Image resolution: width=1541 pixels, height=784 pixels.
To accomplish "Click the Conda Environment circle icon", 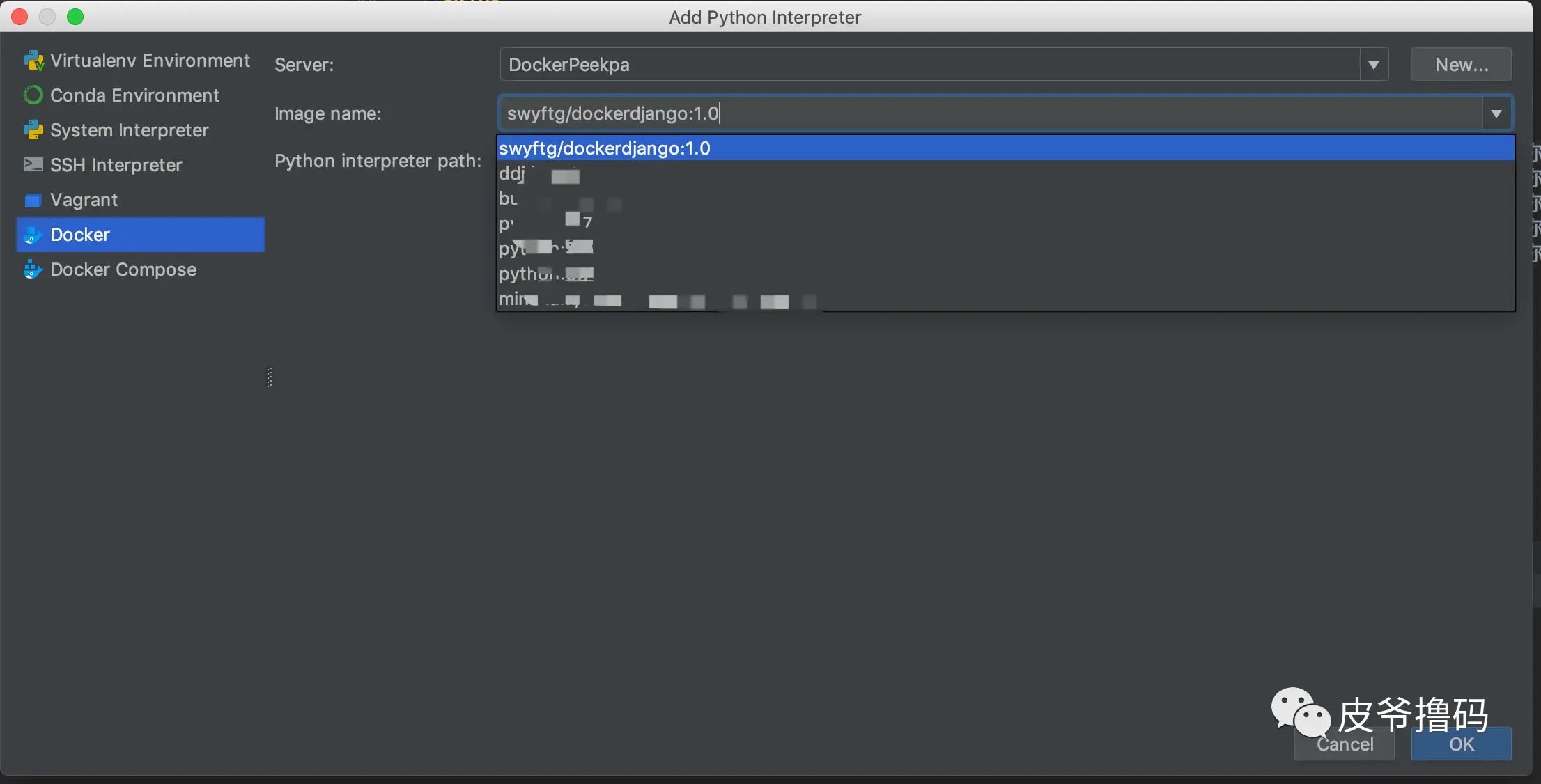I will coord(33,95).
